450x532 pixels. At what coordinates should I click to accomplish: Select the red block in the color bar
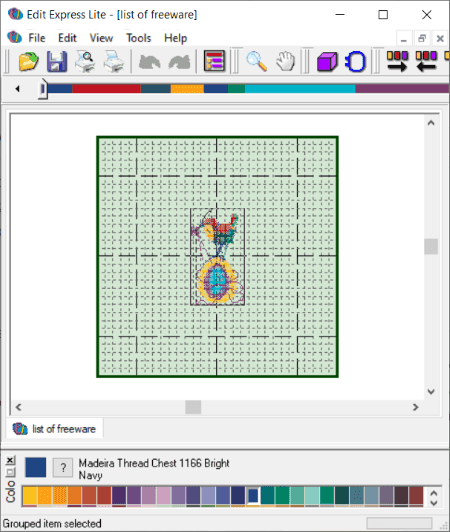106,89
